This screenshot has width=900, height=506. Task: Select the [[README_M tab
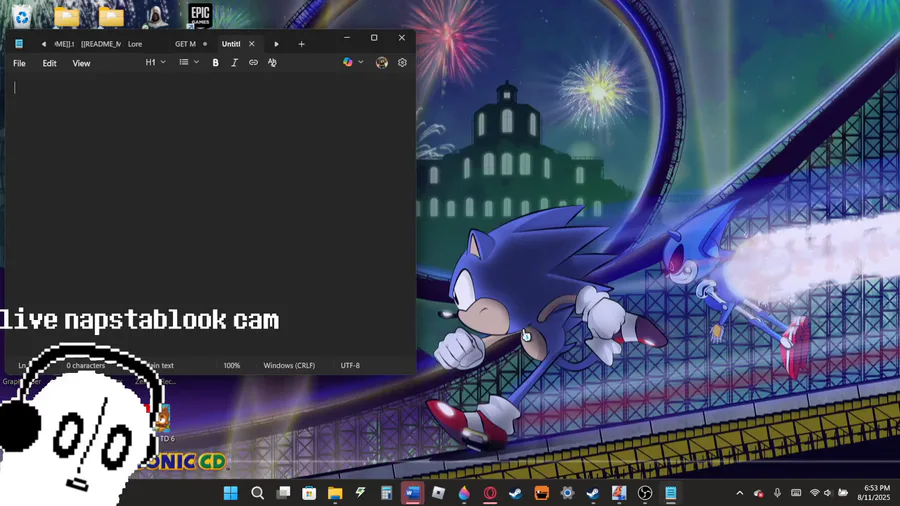[x=101, y=44]
